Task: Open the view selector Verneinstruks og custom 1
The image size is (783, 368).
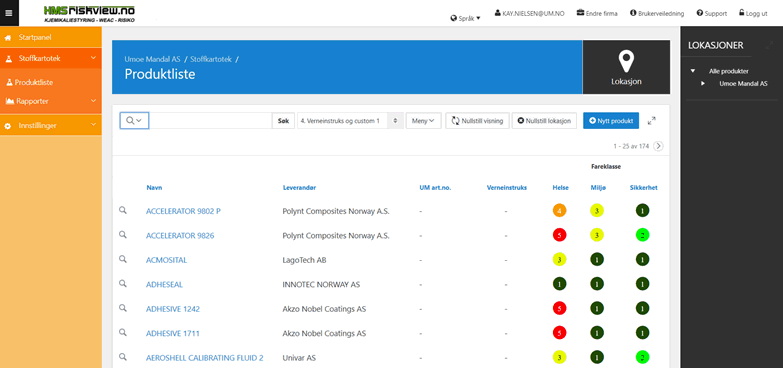Action: (x=350, y=121)
